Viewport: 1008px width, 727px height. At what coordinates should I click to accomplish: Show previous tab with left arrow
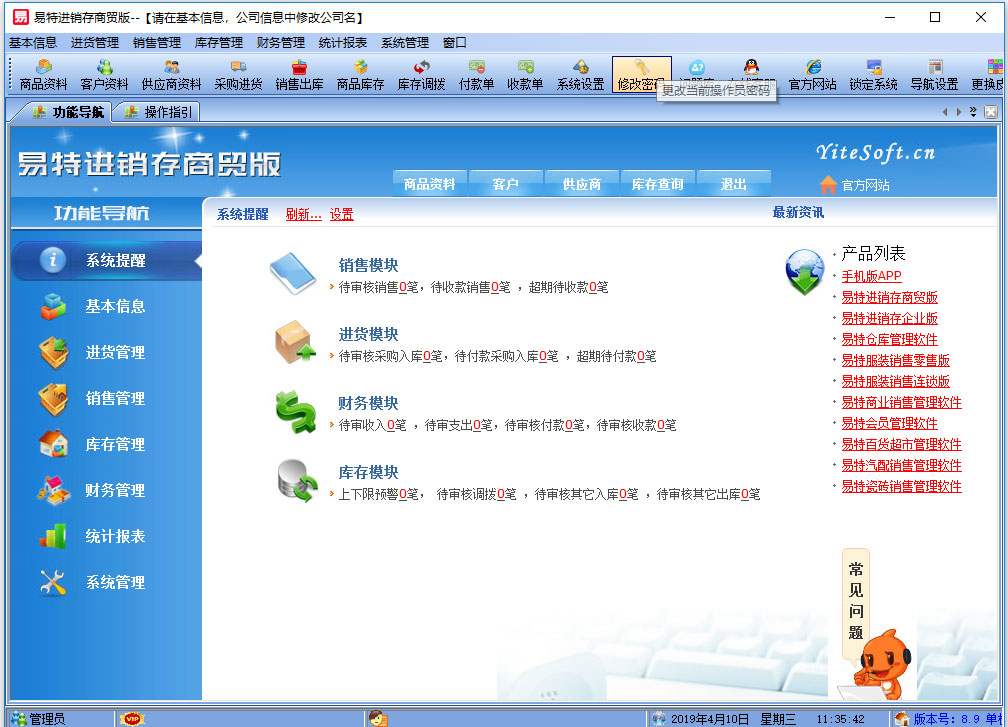[x=944, y=112]
